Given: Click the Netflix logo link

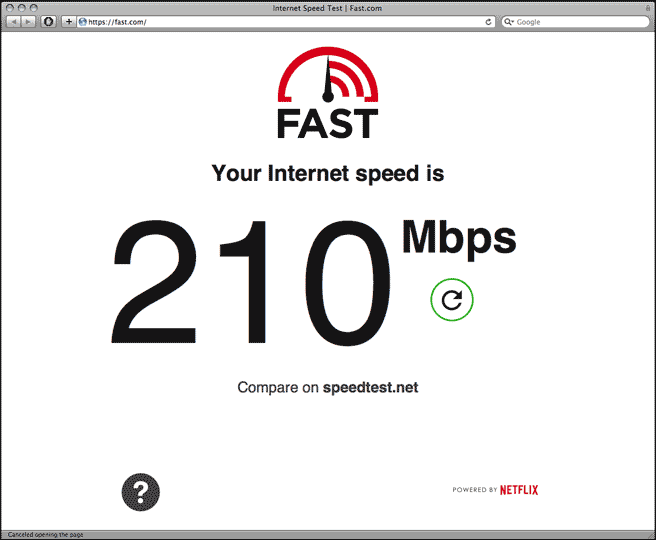Looking at the screenshot, I should [519, 490].
